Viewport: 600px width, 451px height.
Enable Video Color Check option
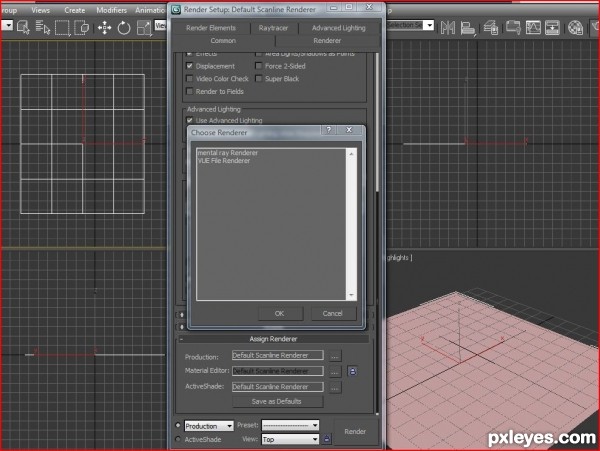coord(189,78)
